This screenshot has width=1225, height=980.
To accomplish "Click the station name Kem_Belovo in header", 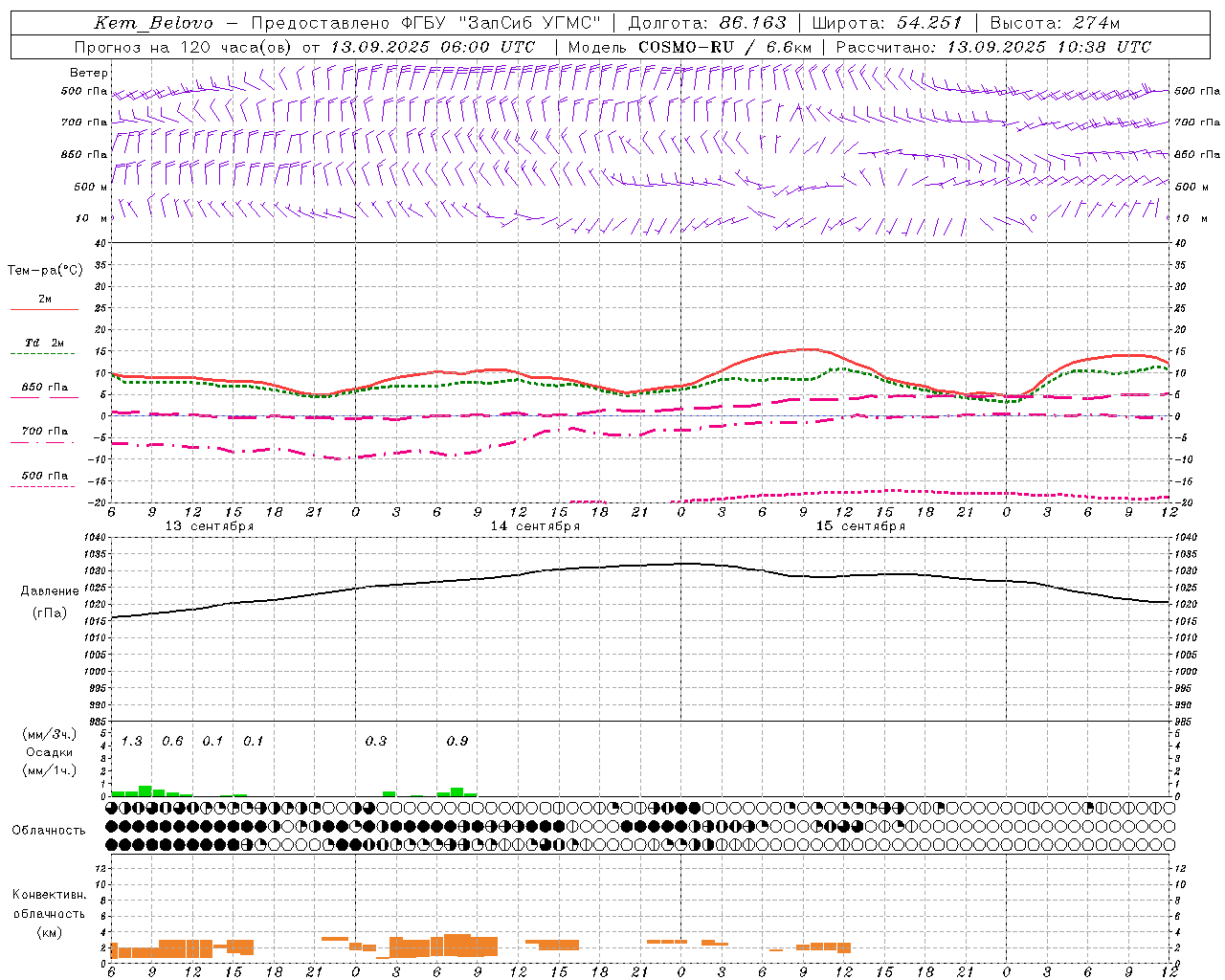I will (x=153, y=23).
